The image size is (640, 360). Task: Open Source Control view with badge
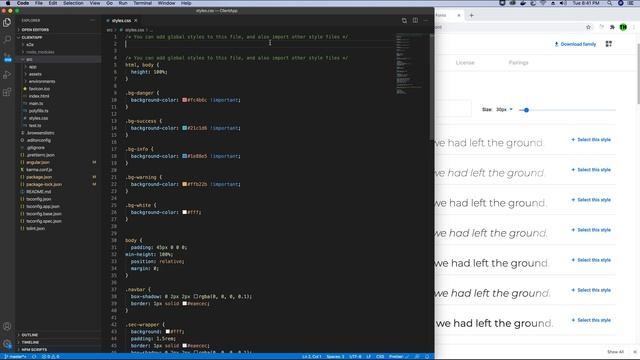[7, 58]
